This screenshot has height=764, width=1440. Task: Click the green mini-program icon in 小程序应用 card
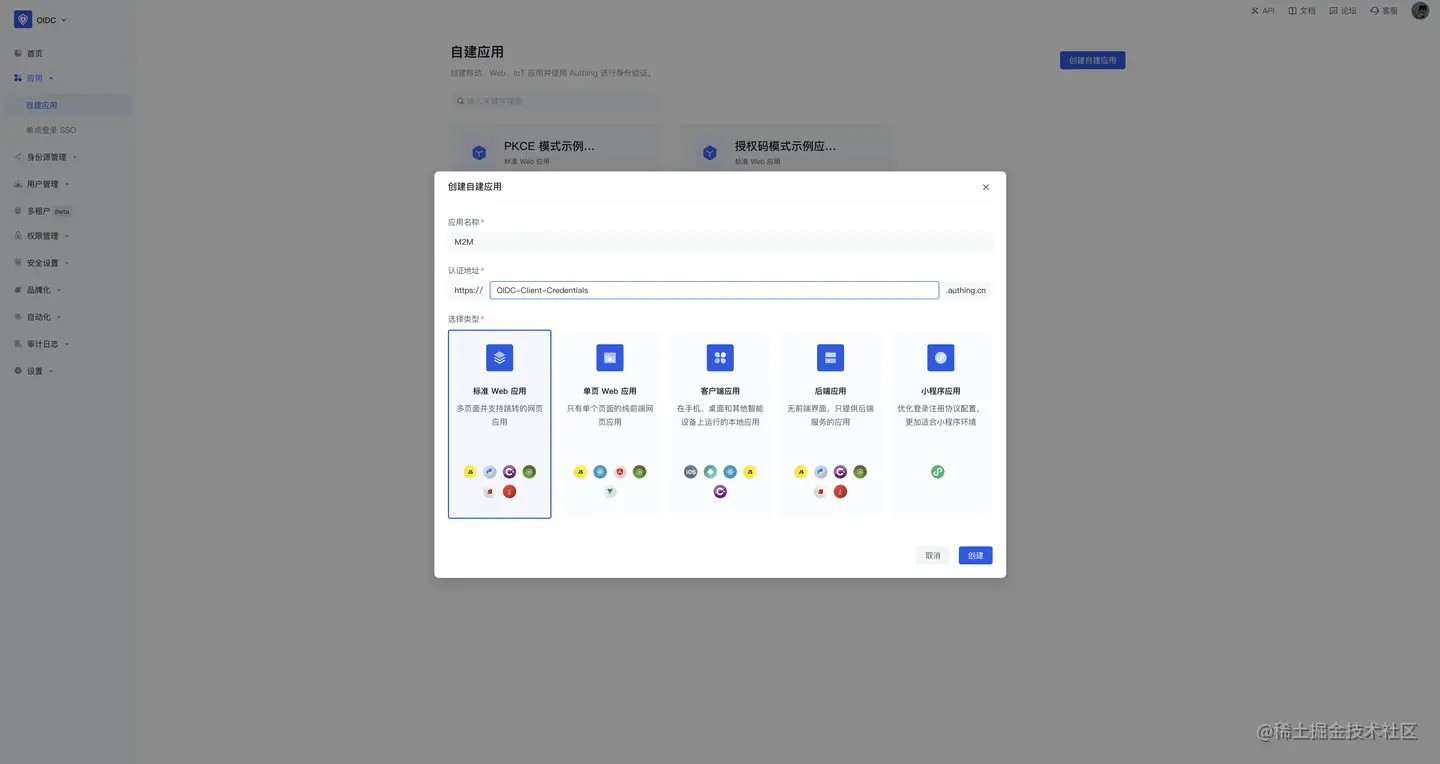[938, 472]
